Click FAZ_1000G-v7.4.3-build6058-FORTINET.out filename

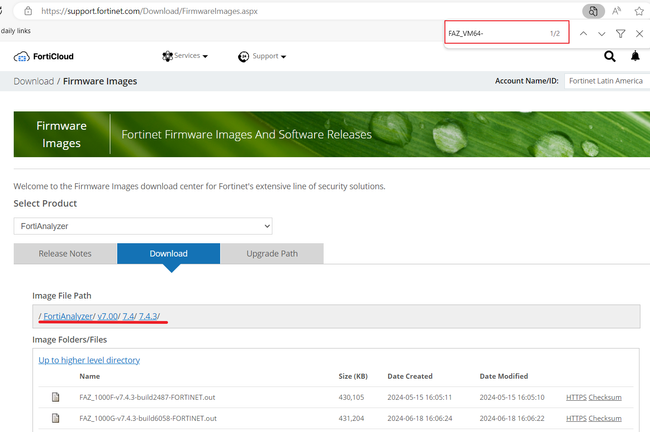click(148, 418)
